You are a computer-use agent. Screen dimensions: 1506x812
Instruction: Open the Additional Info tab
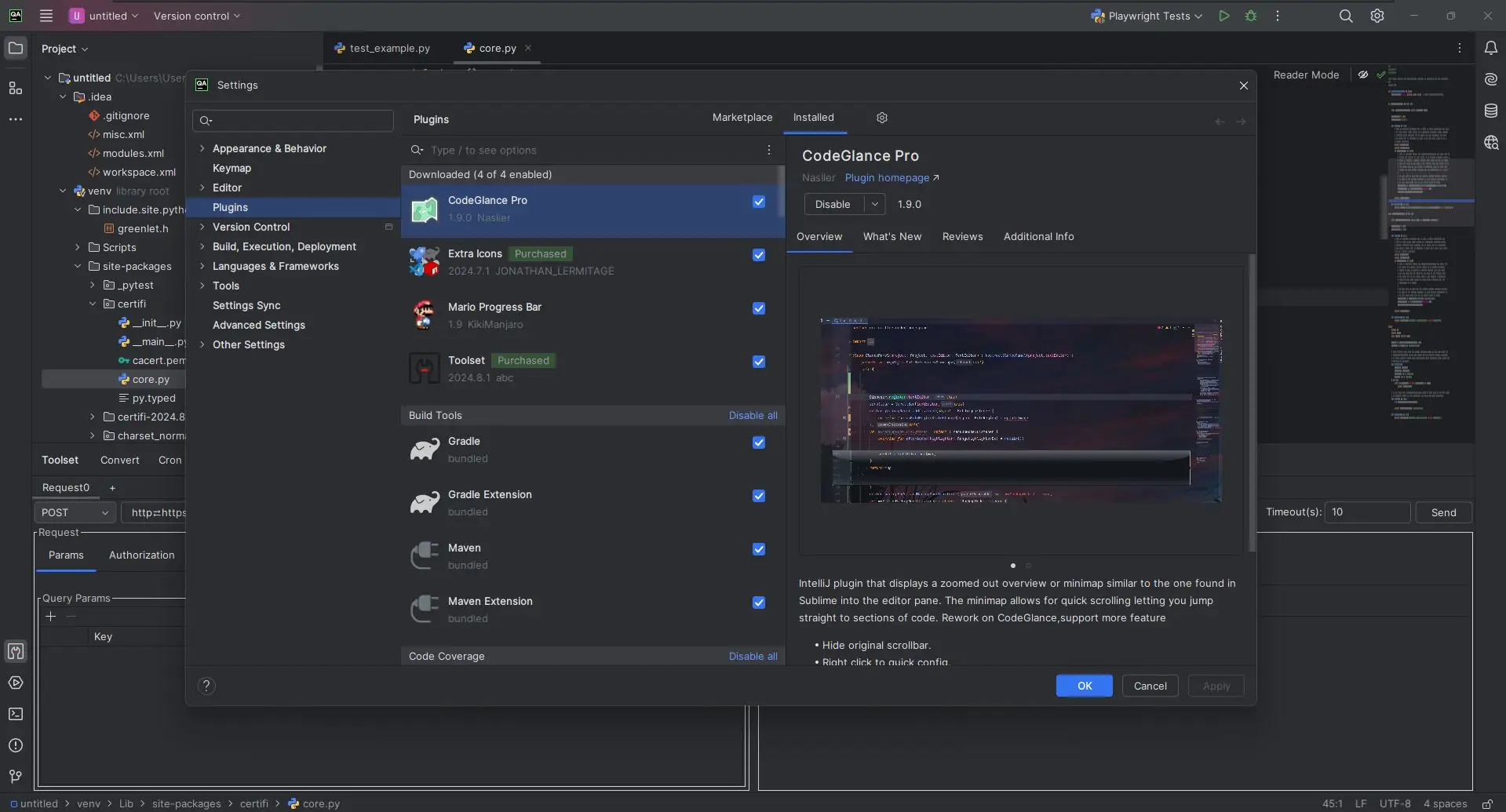(x=1038, y=237)
